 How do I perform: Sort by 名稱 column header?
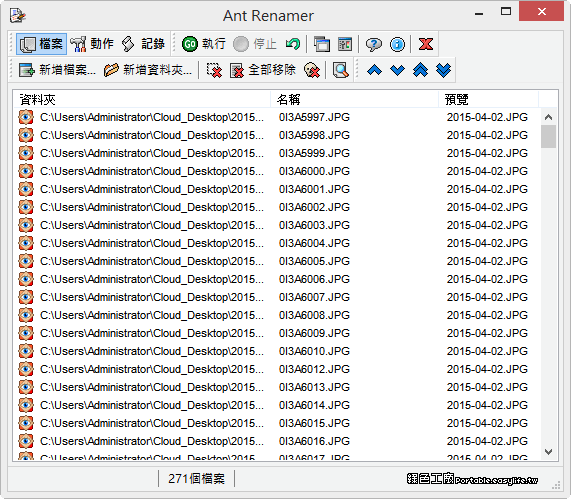tap(354, 99)
